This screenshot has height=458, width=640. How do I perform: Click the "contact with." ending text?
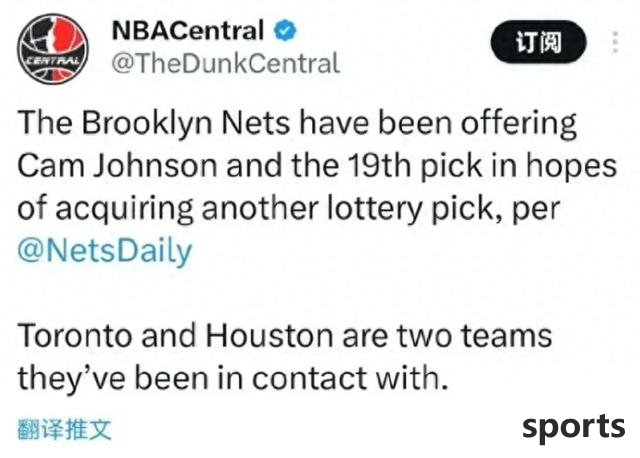click(350, 378)
